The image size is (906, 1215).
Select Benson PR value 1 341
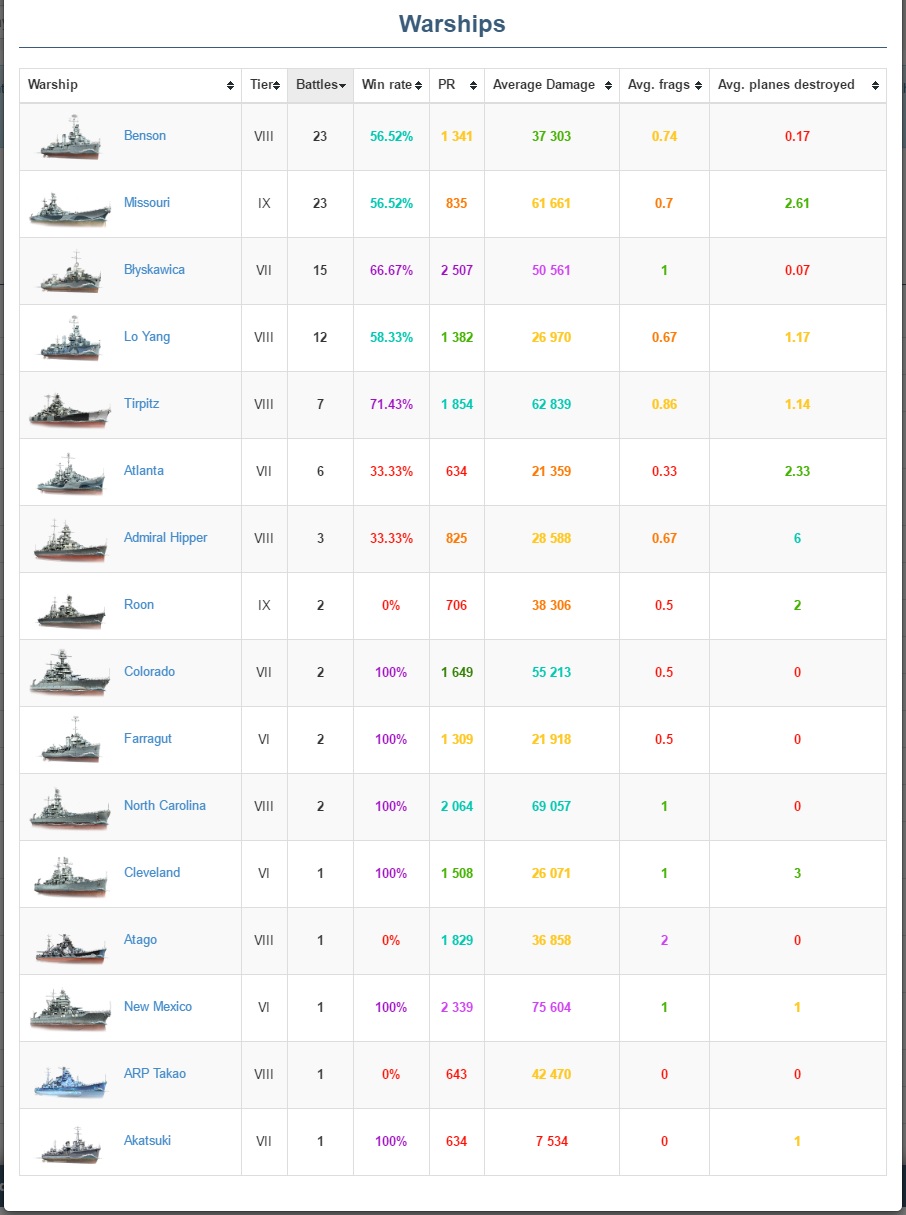[457, 136]
